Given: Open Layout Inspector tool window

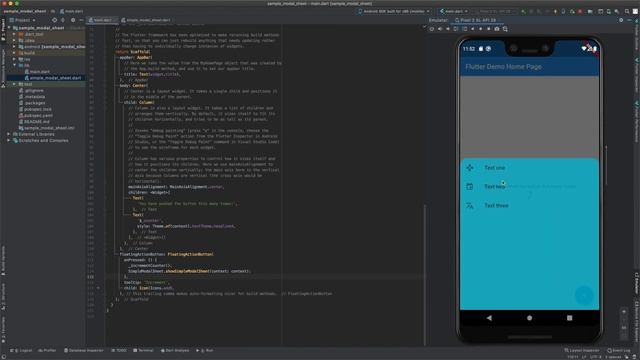Looking at the screenshot, I should coord(582,350).
